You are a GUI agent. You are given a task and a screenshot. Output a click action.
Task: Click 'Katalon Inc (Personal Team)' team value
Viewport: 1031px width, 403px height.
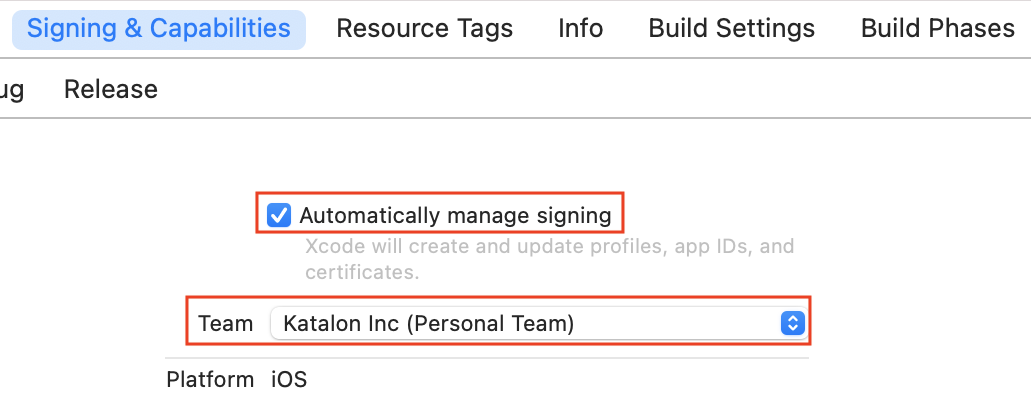click(429, 323)
